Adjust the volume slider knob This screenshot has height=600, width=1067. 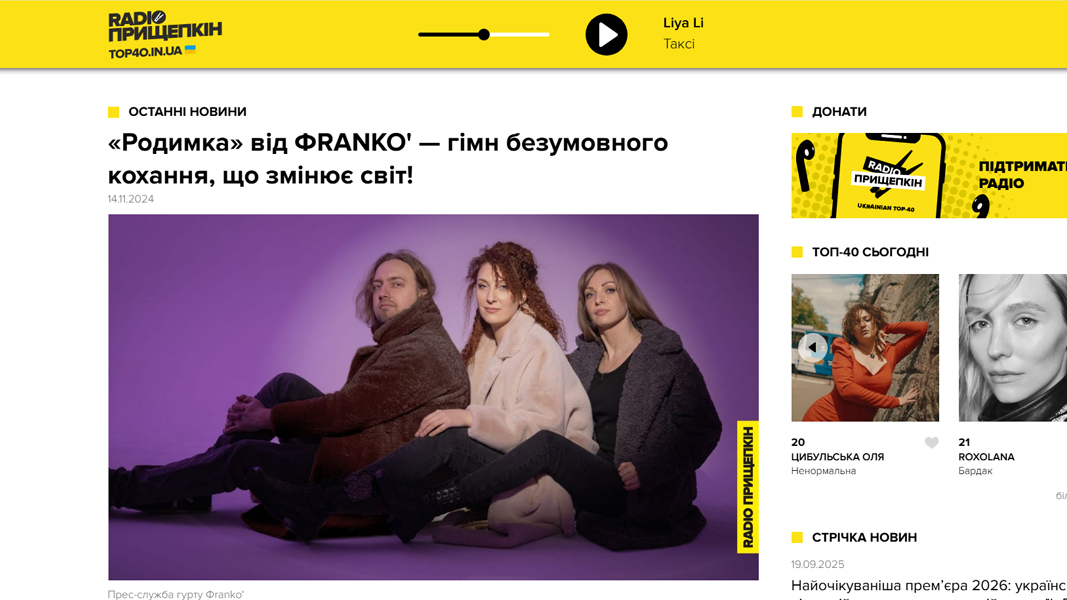pyautogui.click(x=484, y=35)
